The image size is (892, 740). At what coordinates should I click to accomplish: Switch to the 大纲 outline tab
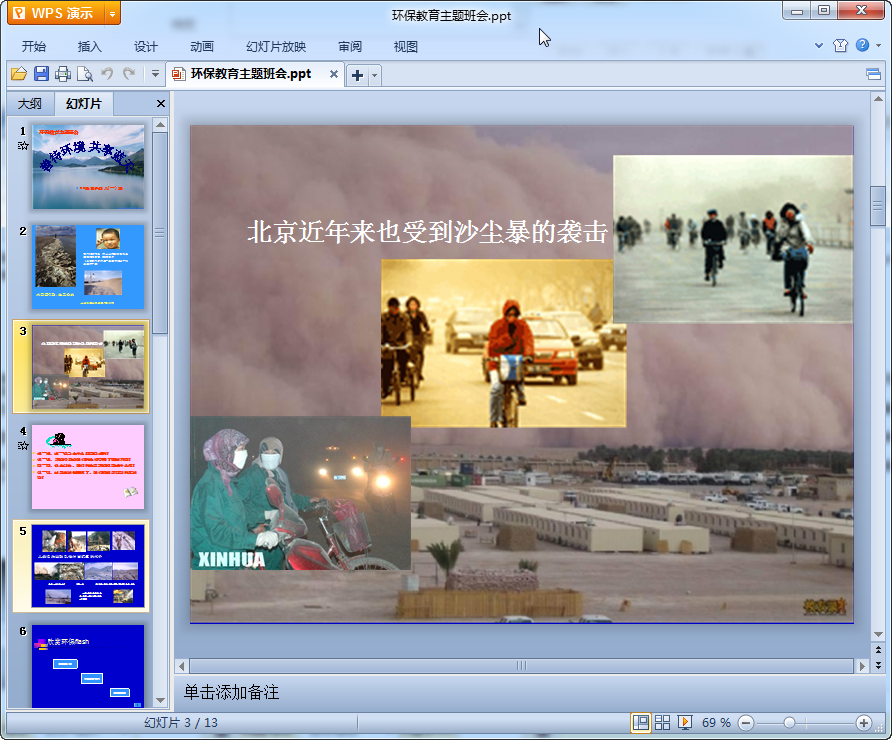30,103
